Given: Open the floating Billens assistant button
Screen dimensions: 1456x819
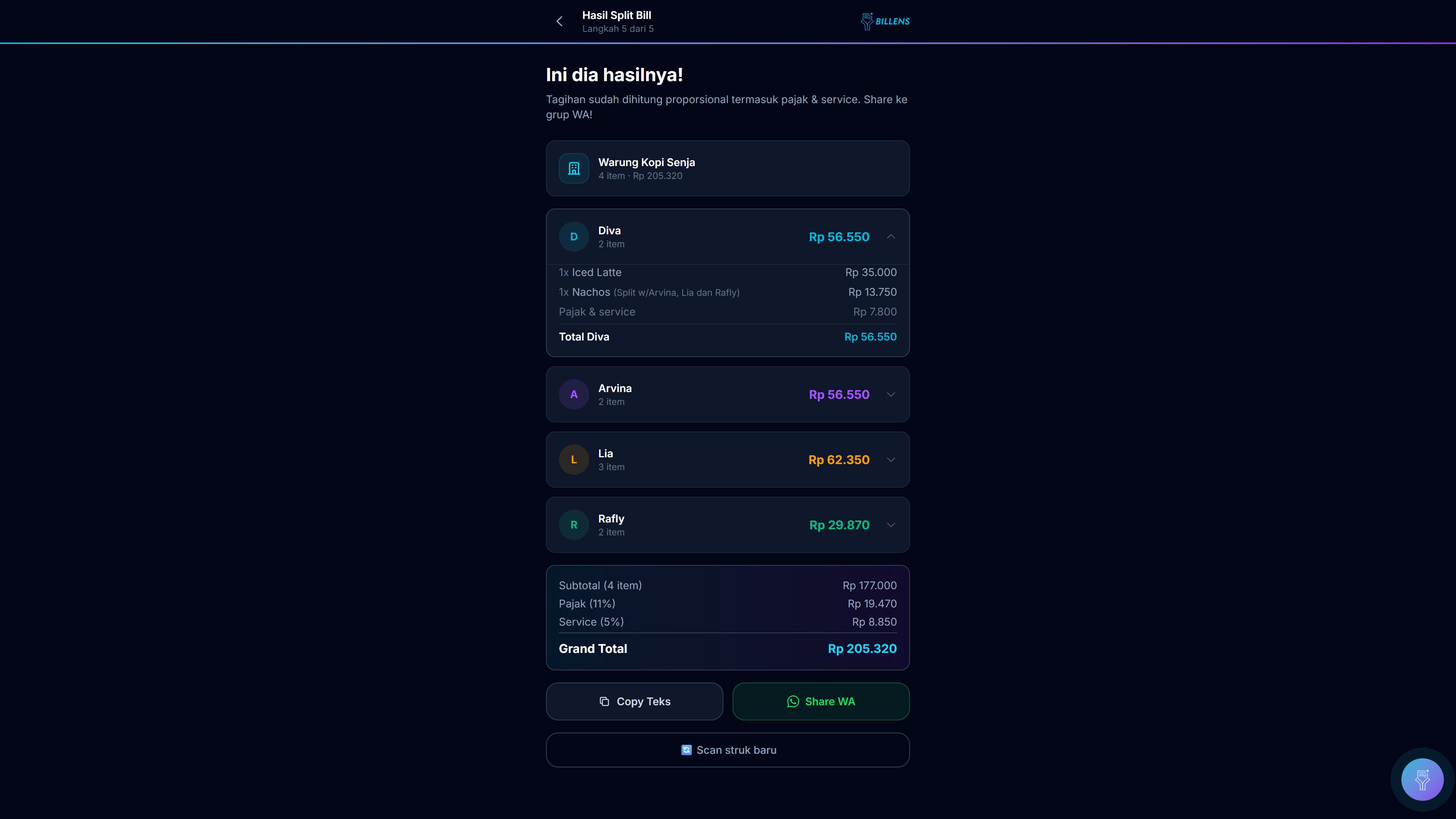Looking at the screenshot, I should [1422, 780].
